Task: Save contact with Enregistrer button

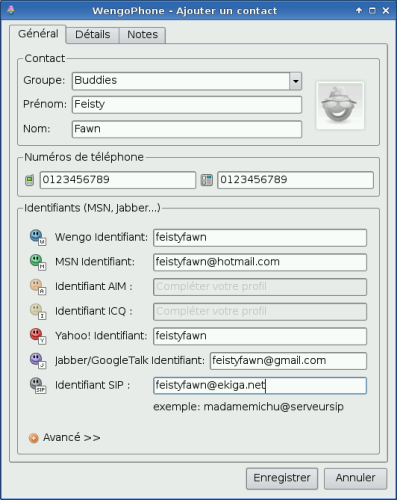Action: (x=282, y=478)
